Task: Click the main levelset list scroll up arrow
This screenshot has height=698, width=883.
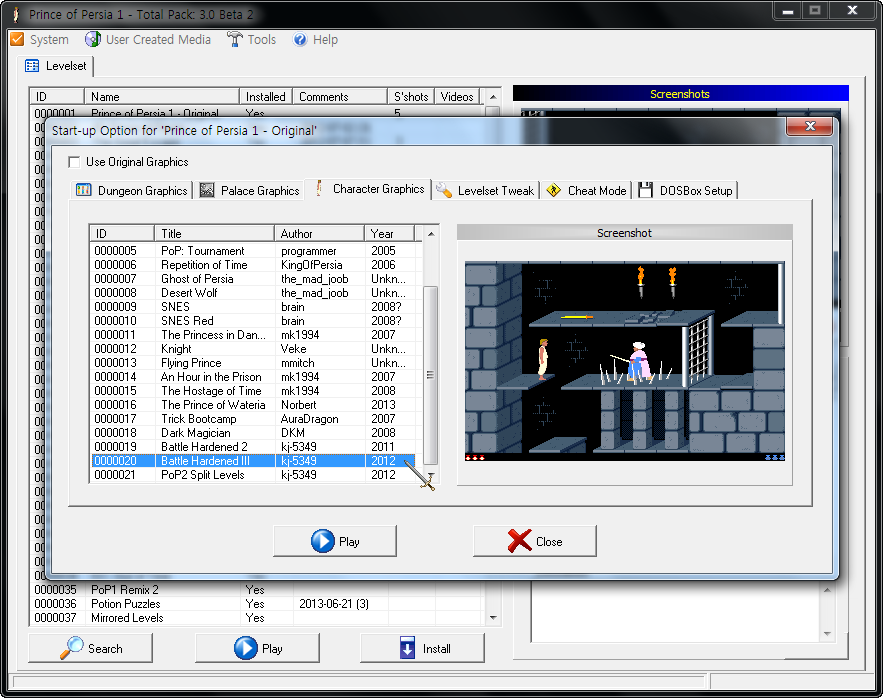Action: (493, 97)
